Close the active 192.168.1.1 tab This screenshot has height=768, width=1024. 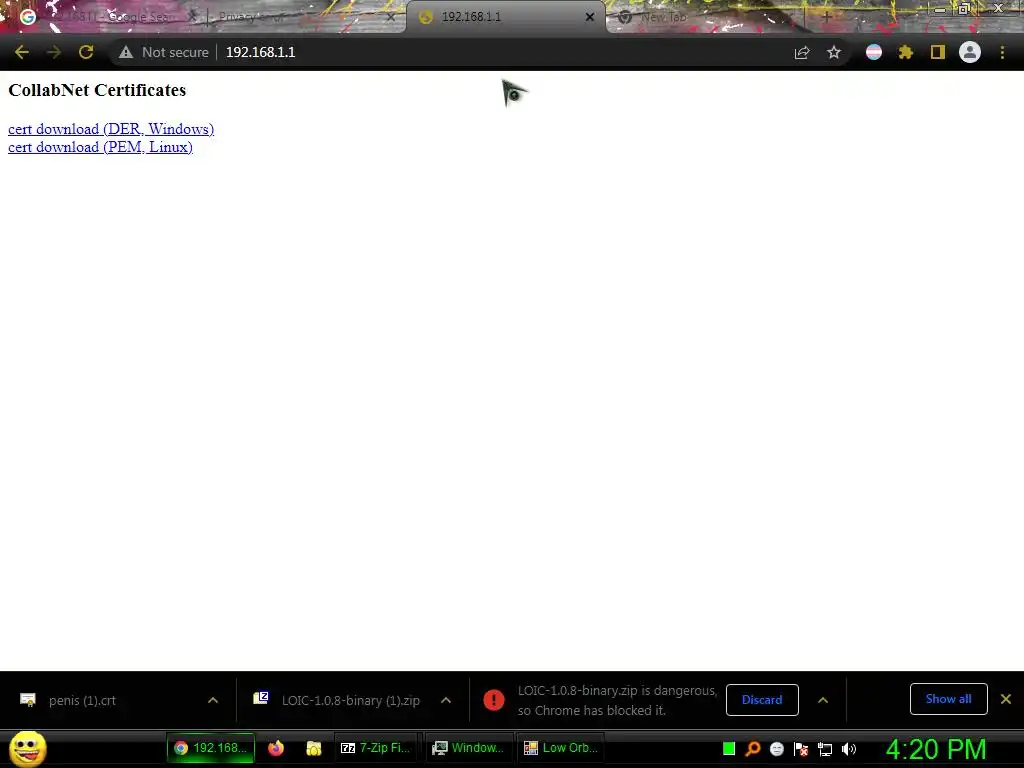590,17
